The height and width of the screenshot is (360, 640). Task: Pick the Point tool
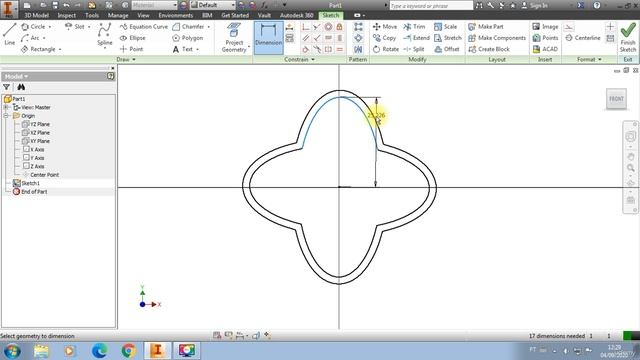point(131,49)
